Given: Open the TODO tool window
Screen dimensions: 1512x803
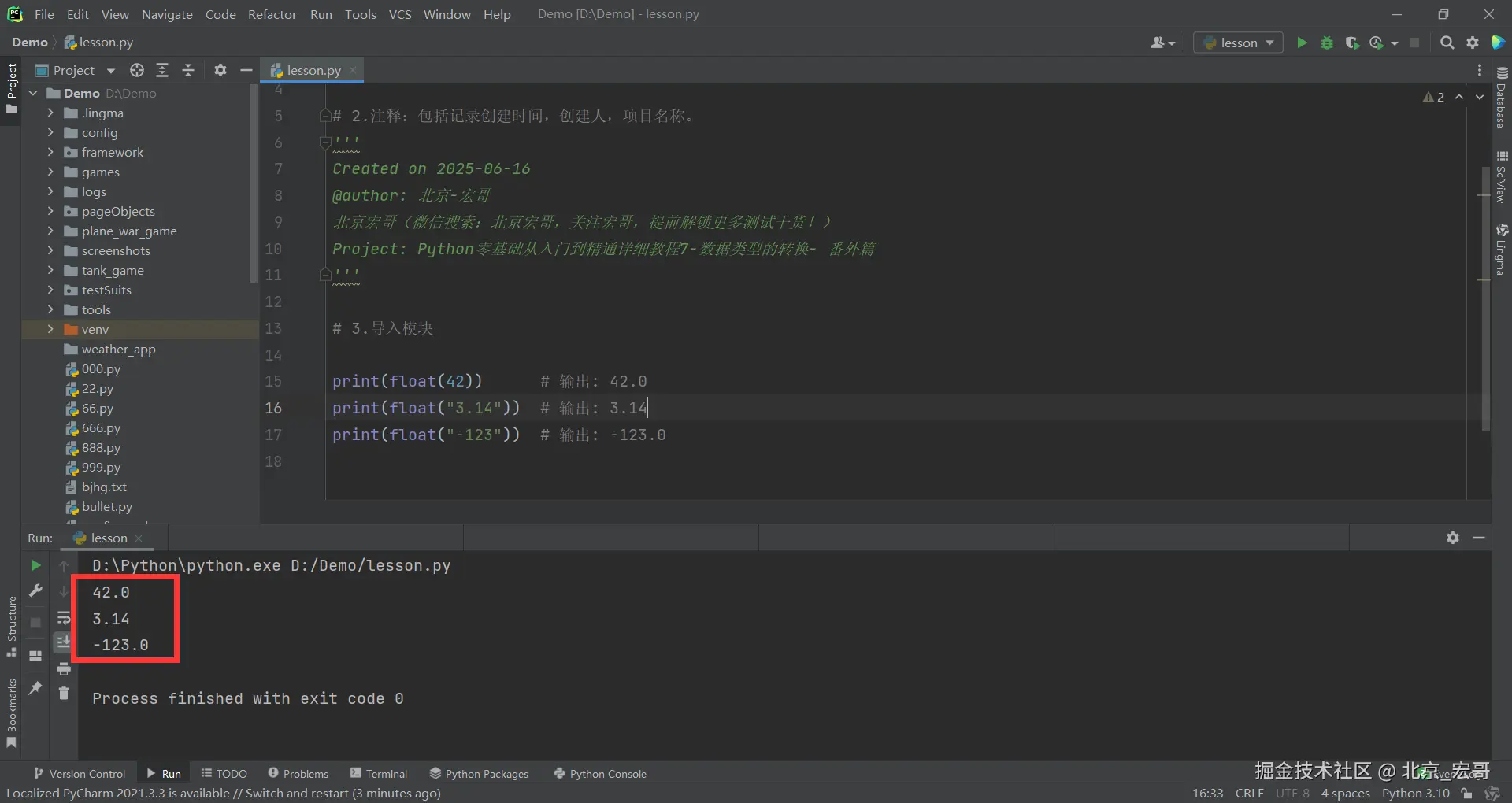Looking at the screenshot, I should coord(224,774).
